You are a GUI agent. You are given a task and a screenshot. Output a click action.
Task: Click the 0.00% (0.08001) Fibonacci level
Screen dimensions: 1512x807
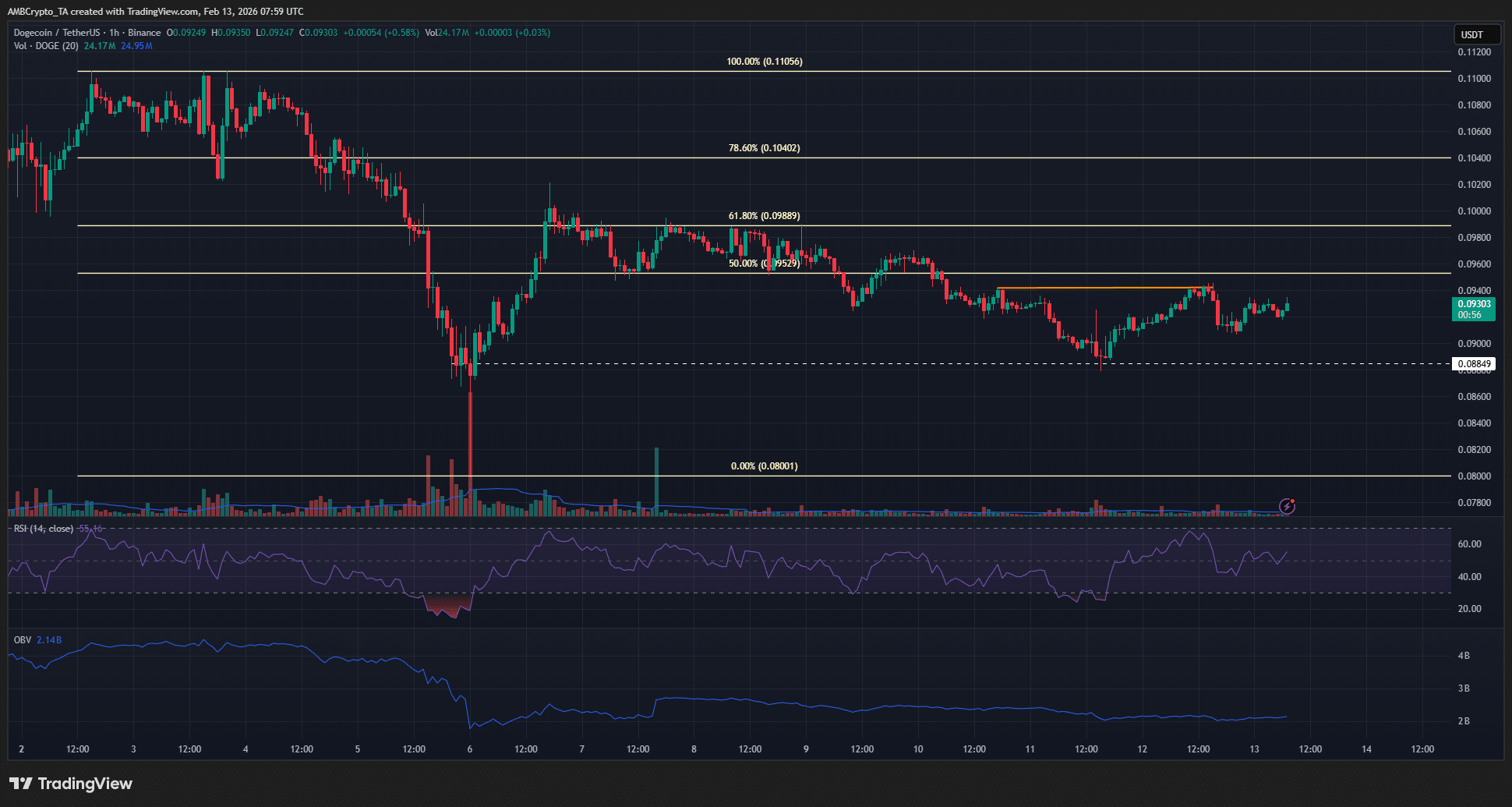point(762,465)
